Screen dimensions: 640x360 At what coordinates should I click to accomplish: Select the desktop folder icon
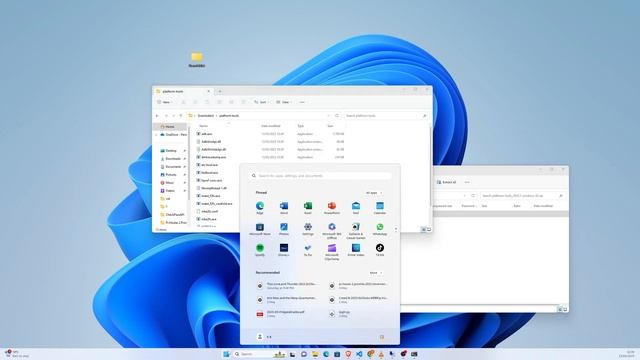(197, 60)
